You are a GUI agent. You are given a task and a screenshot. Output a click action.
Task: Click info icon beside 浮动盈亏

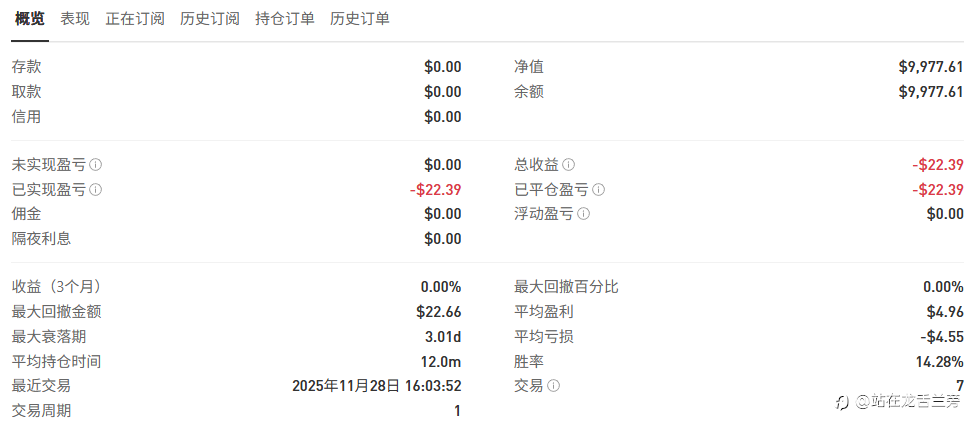click(584, 213)
